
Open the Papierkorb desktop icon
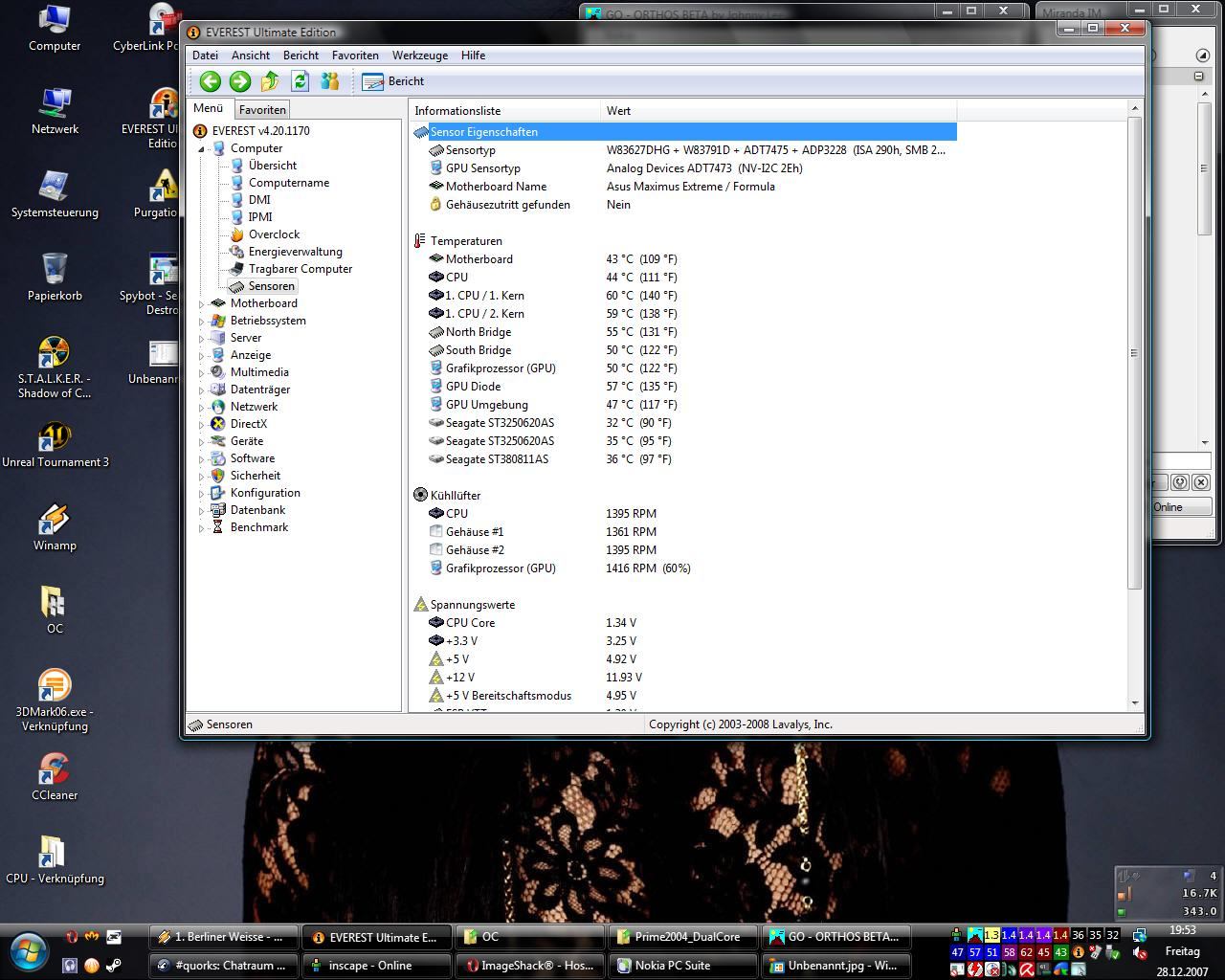55,278
